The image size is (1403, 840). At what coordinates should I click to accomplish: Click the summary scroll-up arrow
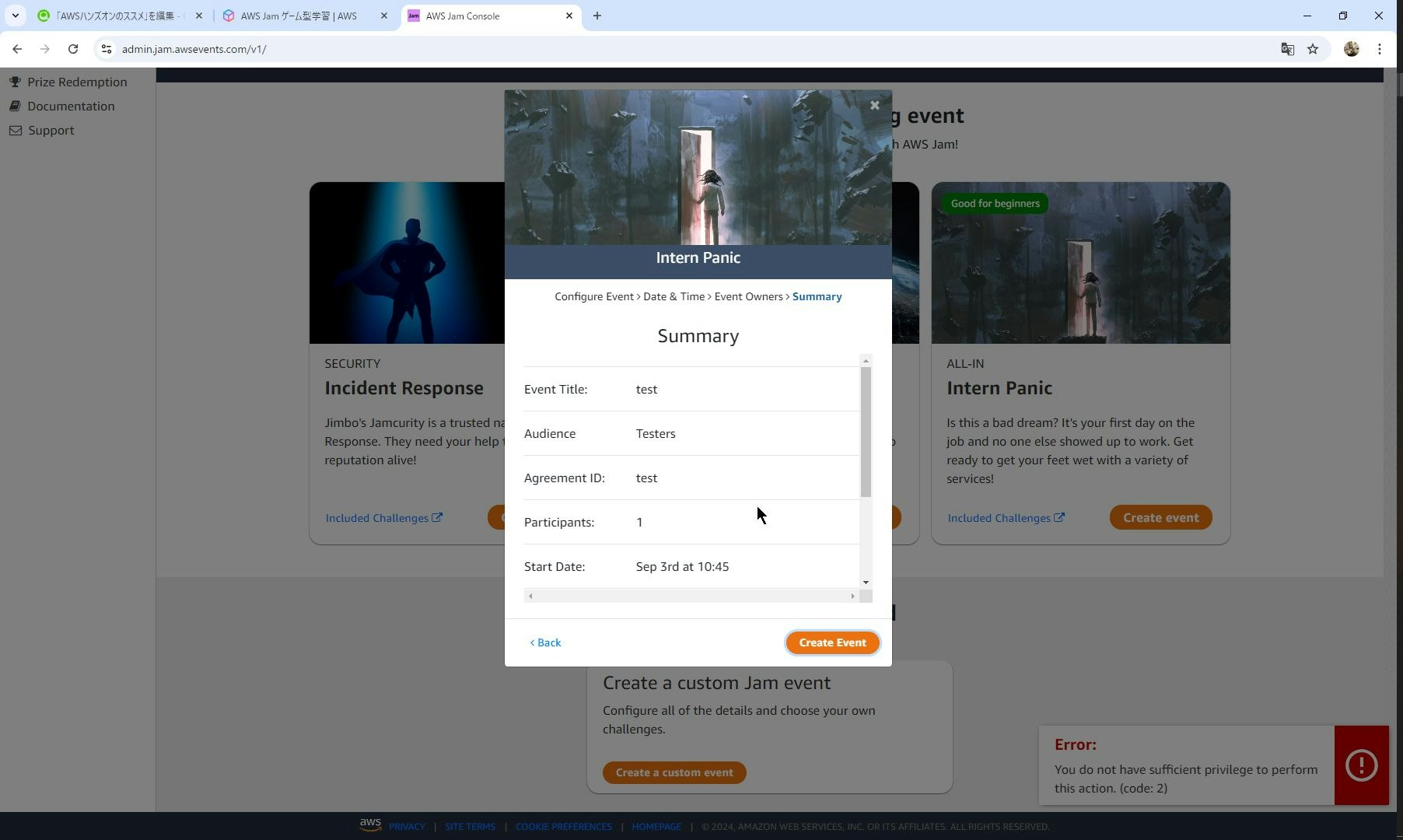(866, 361)
